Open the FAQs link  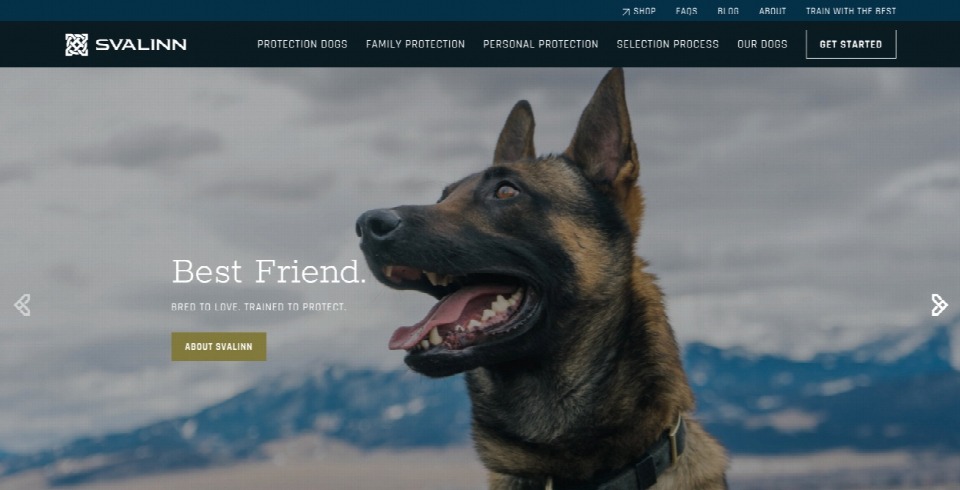tap(686, 11)
